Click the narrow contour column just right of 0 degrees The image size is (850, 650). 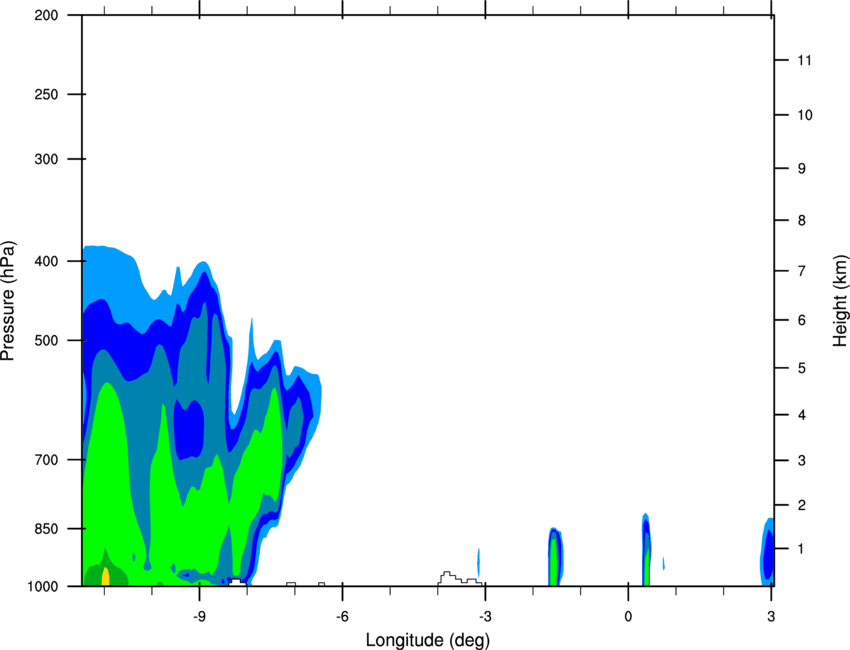tap(646, 549)
